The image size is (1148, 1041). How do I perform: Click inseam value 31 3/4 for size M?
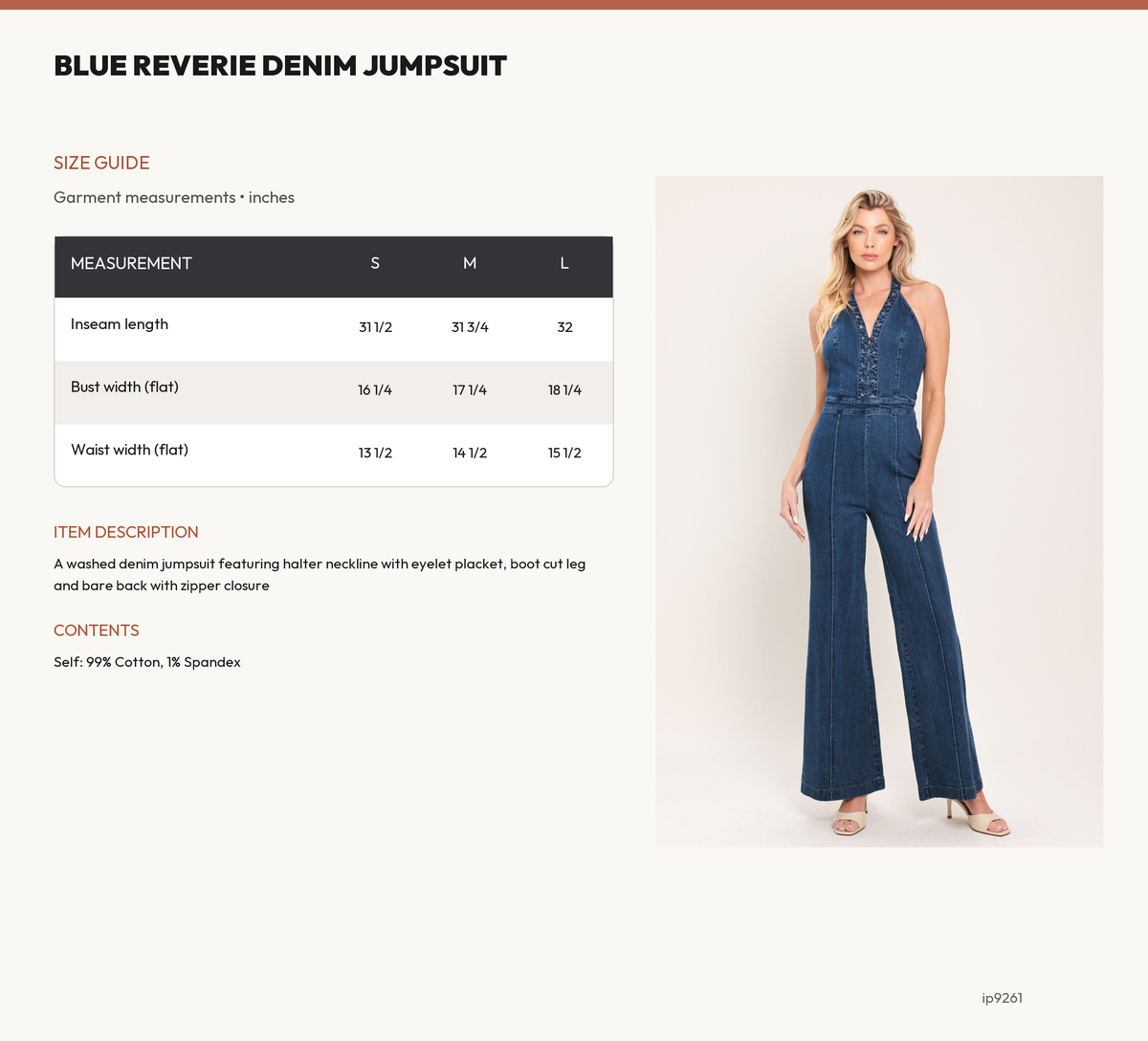[x=470, y=327]
